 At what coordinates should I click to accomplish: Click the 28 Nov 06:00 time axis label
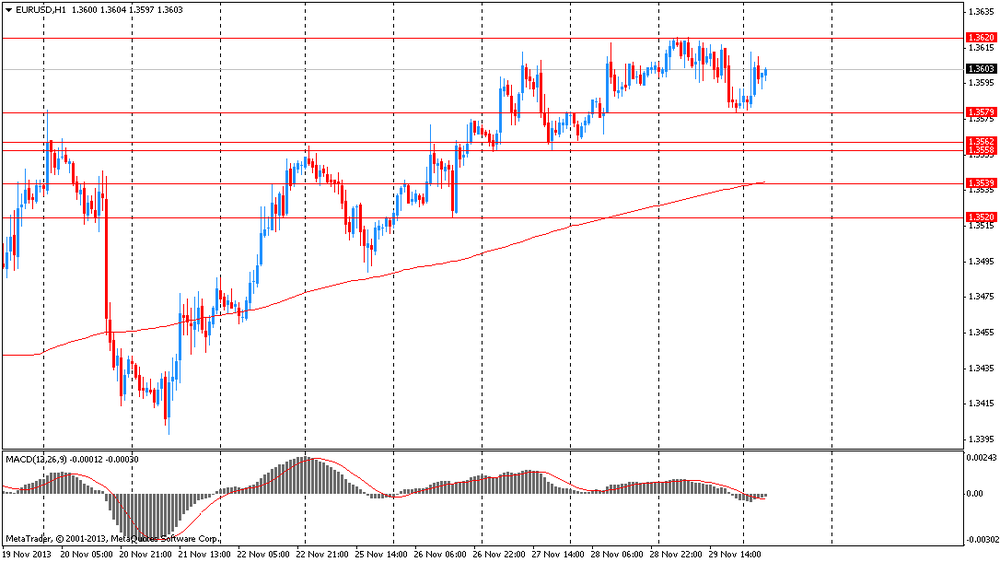coord(617,554)
